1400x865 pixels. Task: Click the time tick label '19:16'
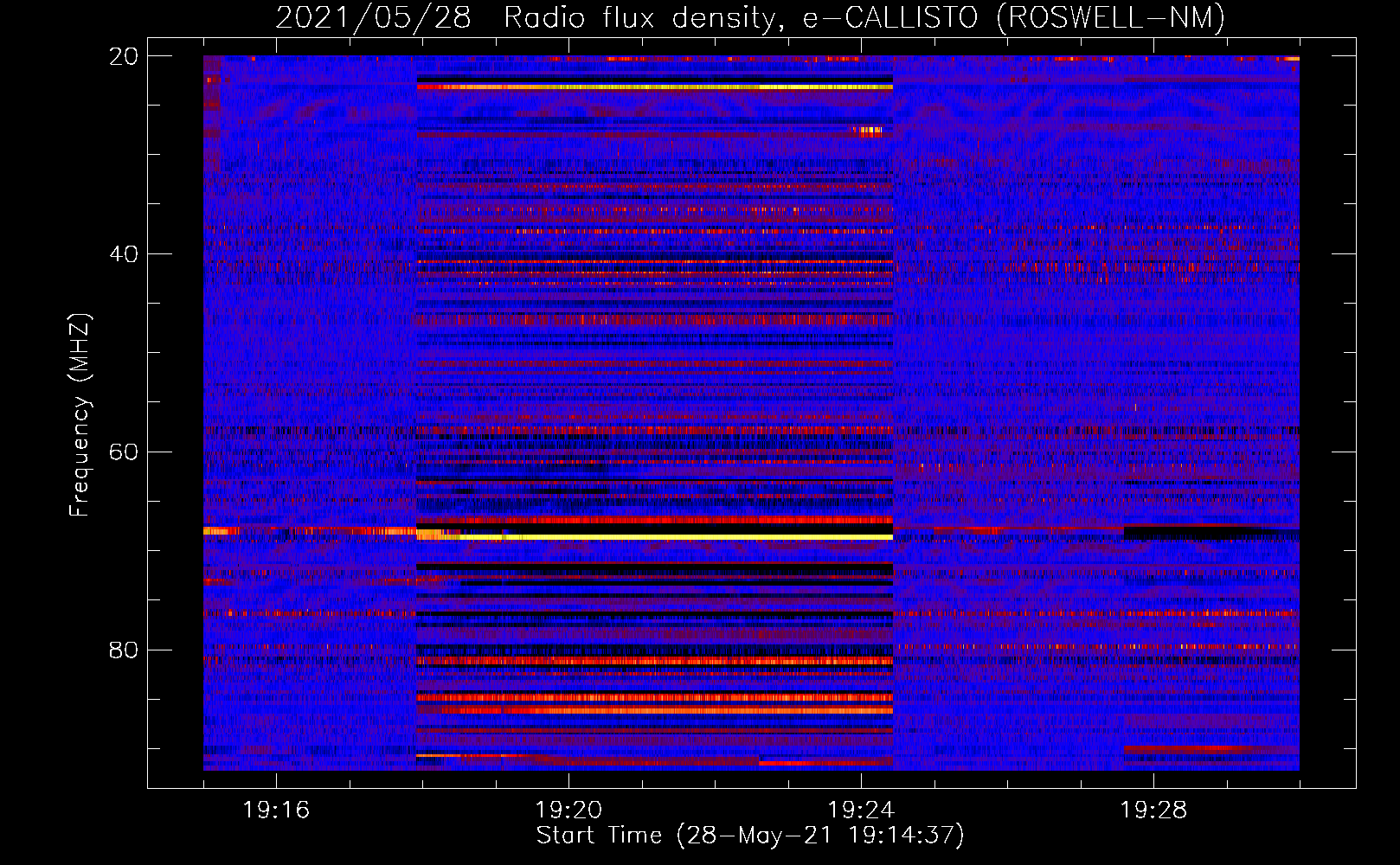[x=276, y=811]
